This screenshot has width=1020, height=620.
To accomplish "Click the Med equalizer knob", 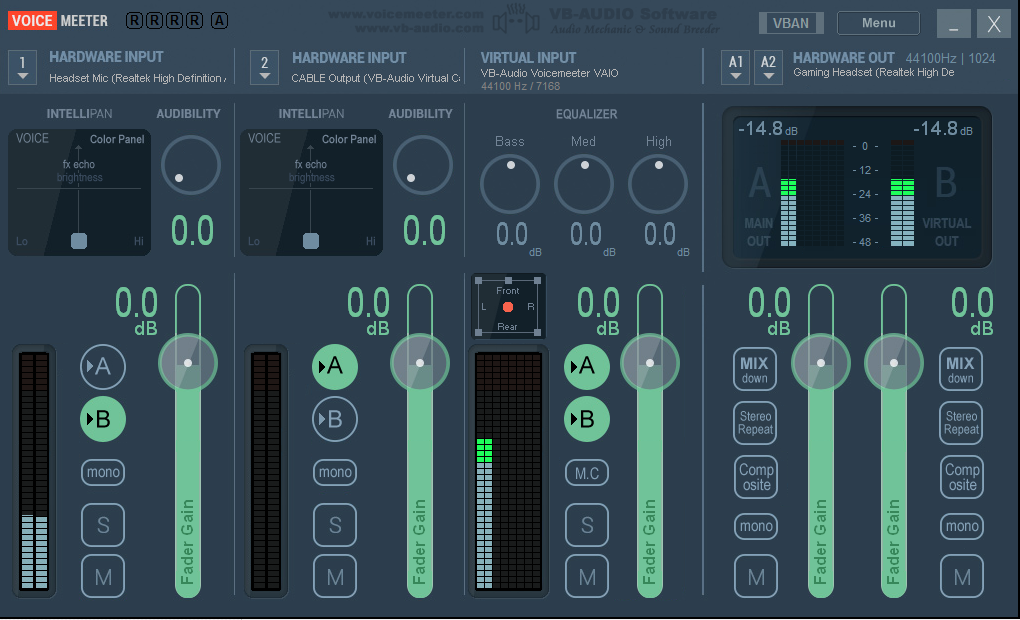I will tap(584, 183).
